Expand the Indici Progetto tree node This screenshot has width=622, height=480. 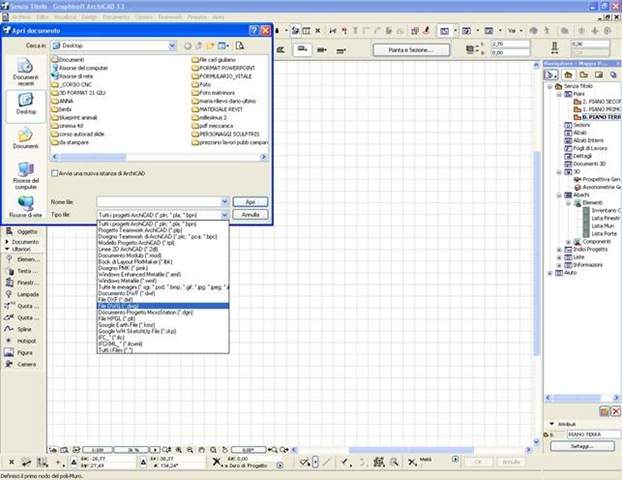click(559, 250)
